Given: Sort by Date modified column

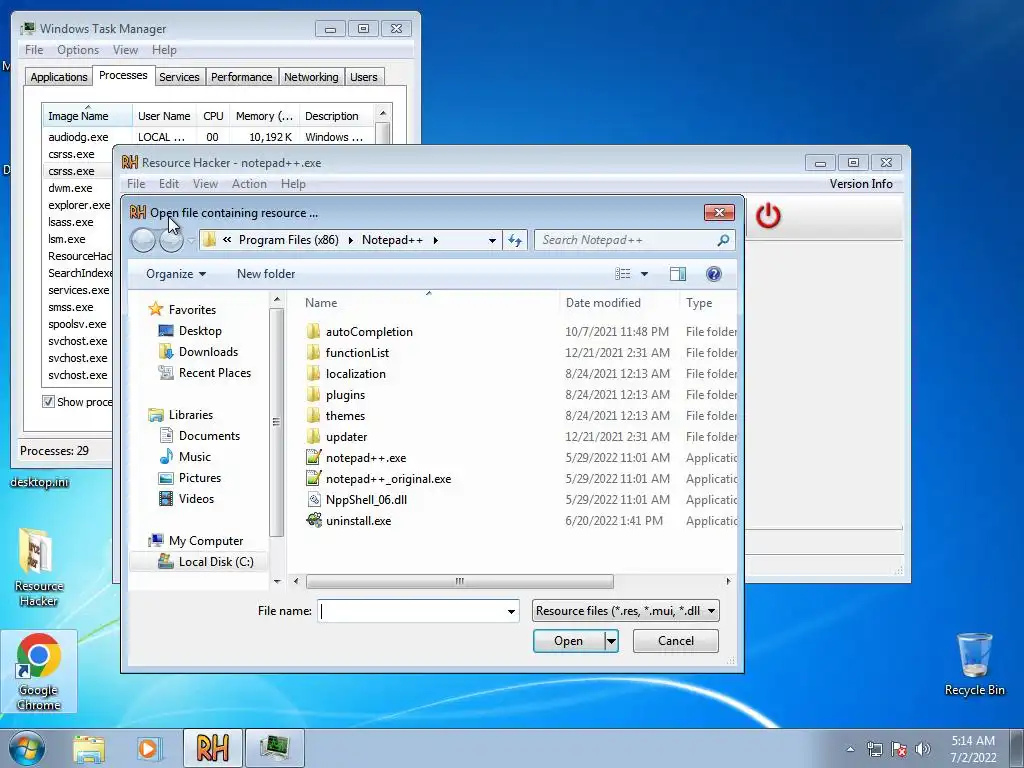Looking at the screenshot, I should click(x=603, y=303).
